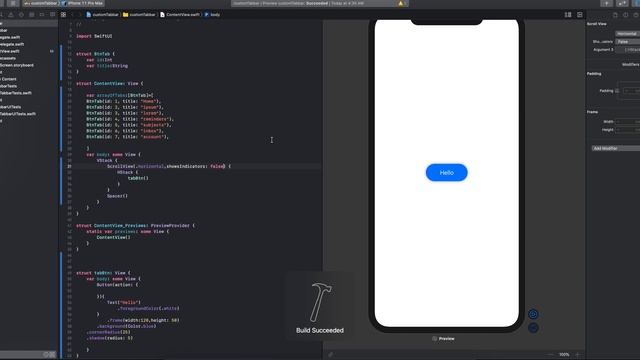Open the body symbol breadcrumb
Viewport: 640px width, 360px height.
[x=212, y=14]
